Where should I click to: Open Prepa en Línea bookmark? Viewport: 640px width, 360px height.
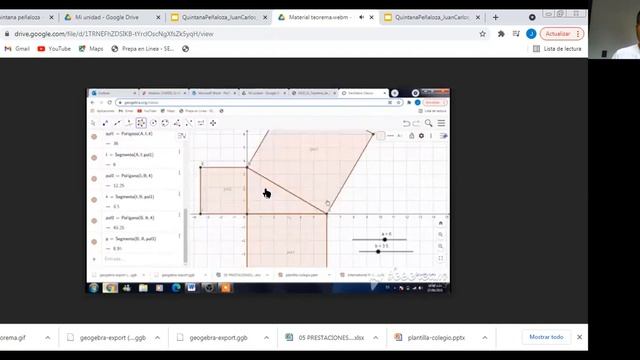(142, 49)
